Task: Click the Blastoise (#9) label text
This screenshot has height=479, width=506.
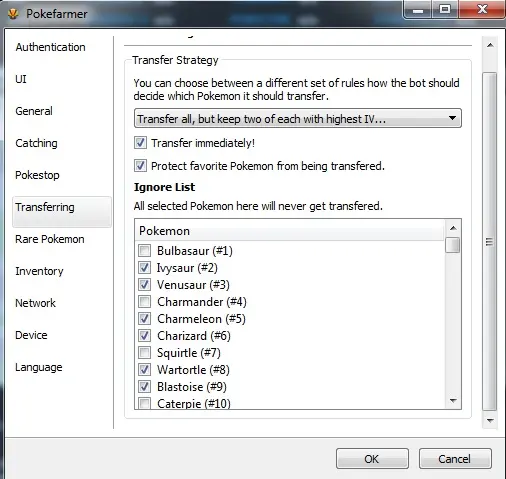Action: (192, 387)
